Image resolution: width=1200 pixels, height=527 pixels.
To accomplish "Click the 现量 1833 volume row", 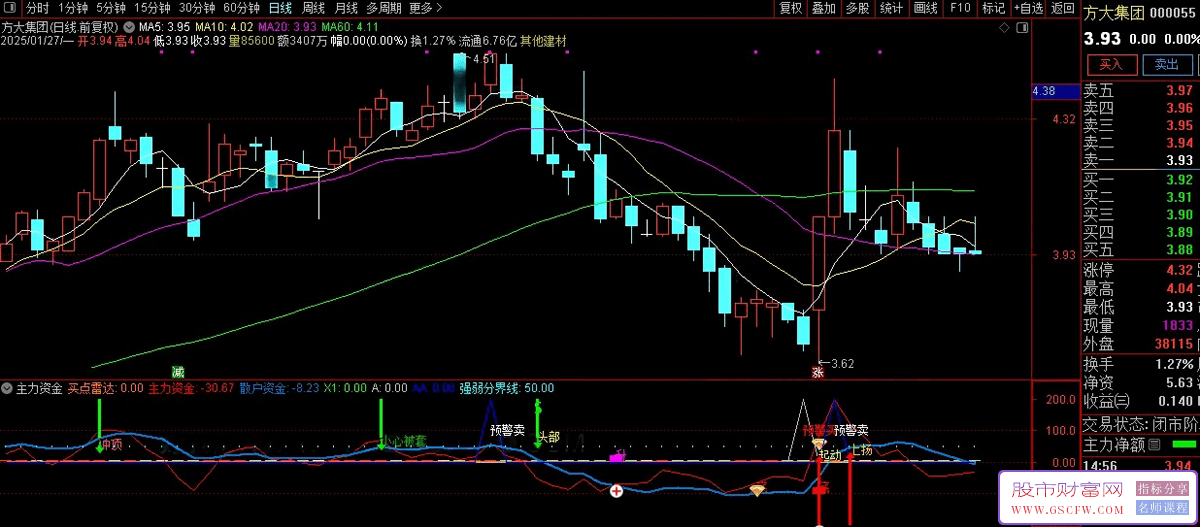I will 1140,325.
